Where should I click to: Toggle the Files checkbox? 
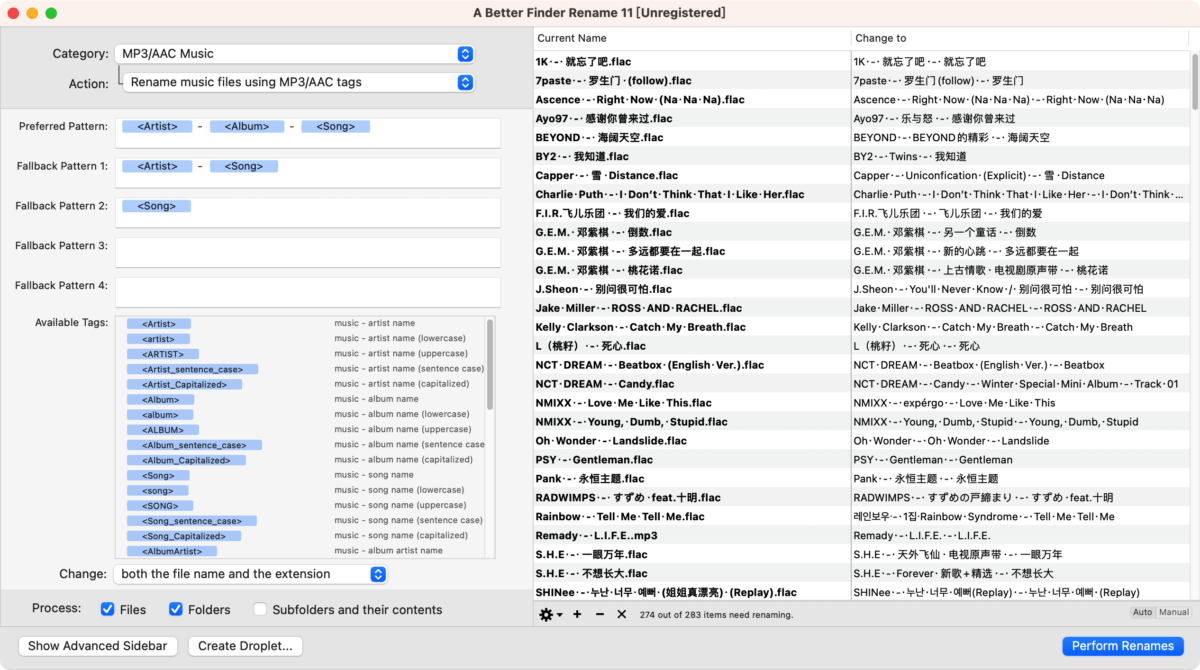coord(108,609)
